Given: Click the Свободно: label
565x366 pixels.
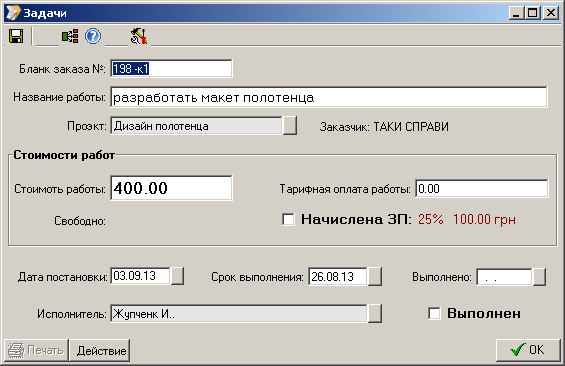Looking at the screenshot, I should [x=80, y=221].
